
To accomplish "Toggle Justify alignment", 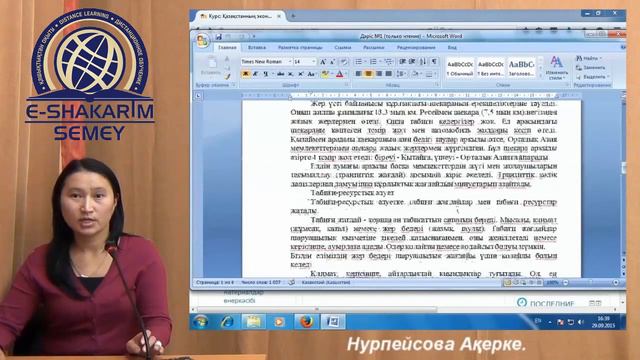I will (x=389, y=74).
